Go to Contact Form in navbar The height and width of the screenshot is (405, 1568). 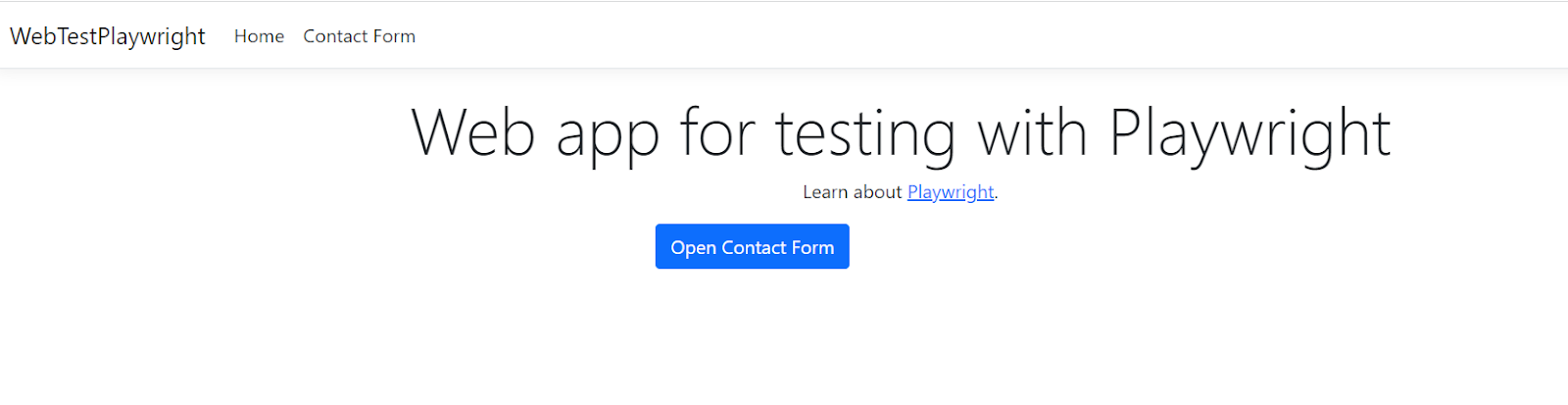[x=359, y=36]
